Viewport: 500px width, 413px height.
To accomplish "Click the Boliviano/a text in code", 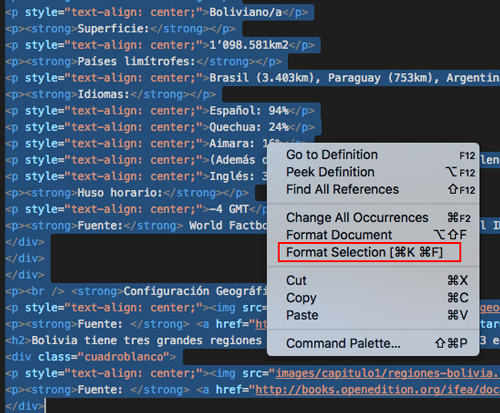I will pyautogui.click(x=245, y=12).
